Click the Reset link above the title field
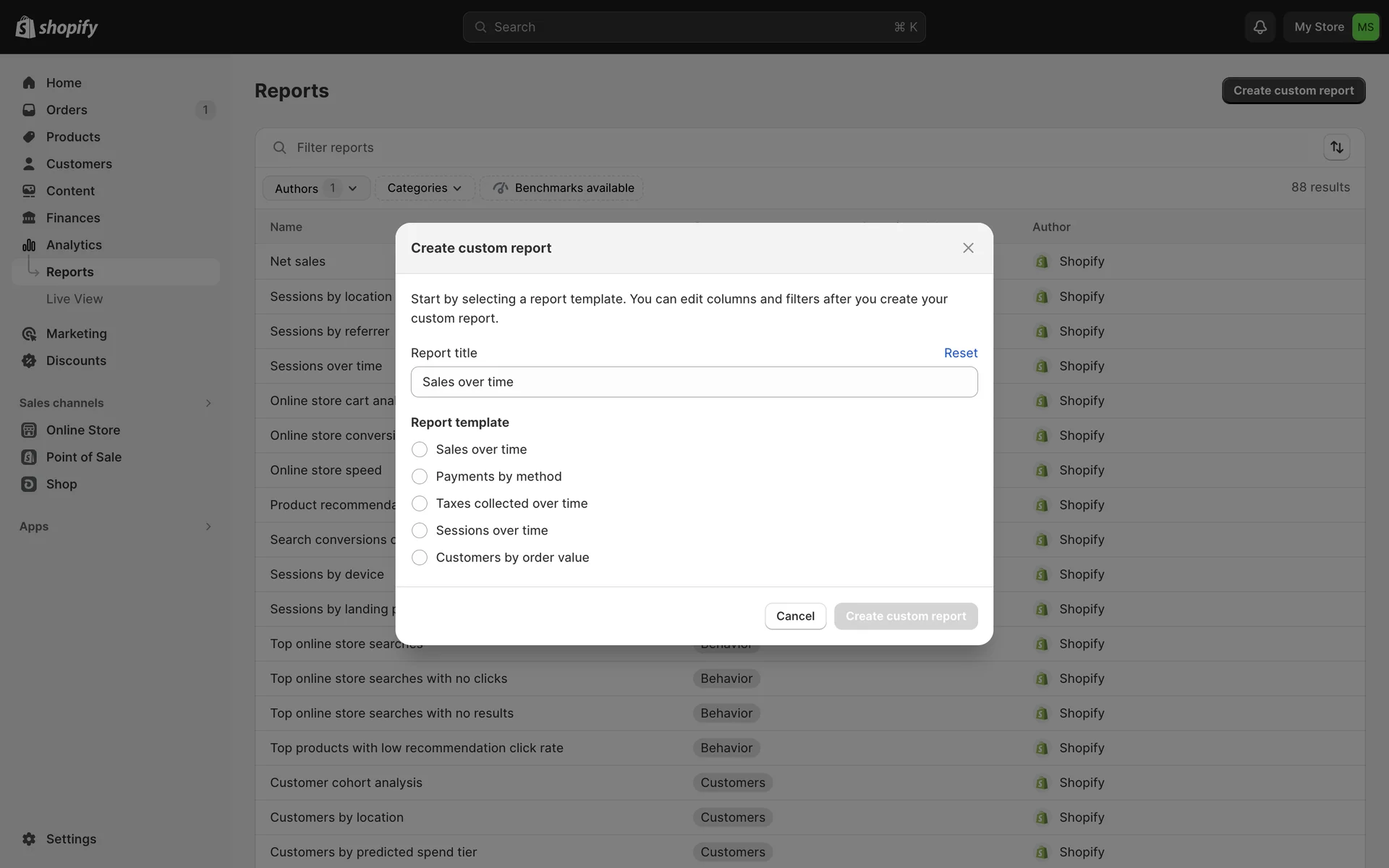The width and height of the screenshot is (1389, 868). click(960, 353)
